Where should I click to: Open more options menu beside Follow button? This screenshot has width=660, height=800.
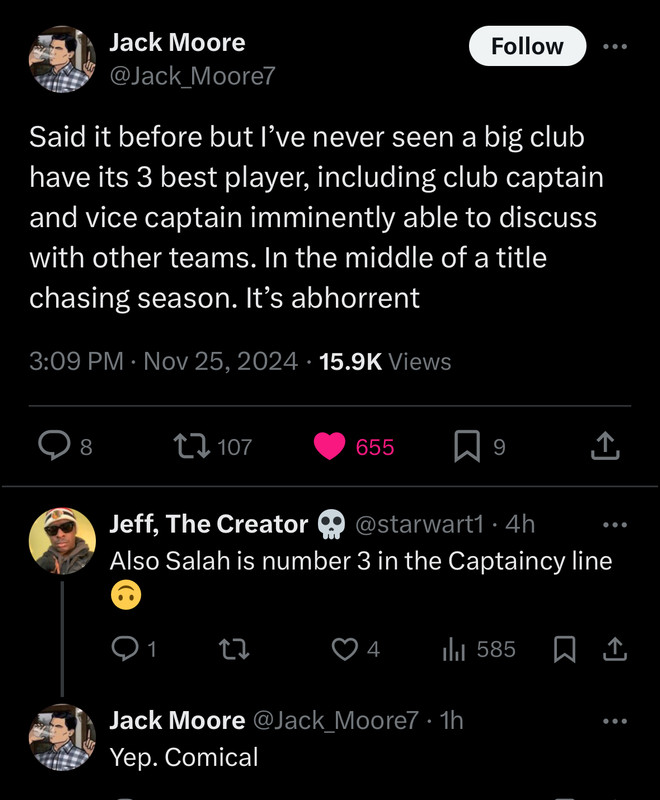click(615, 46)
